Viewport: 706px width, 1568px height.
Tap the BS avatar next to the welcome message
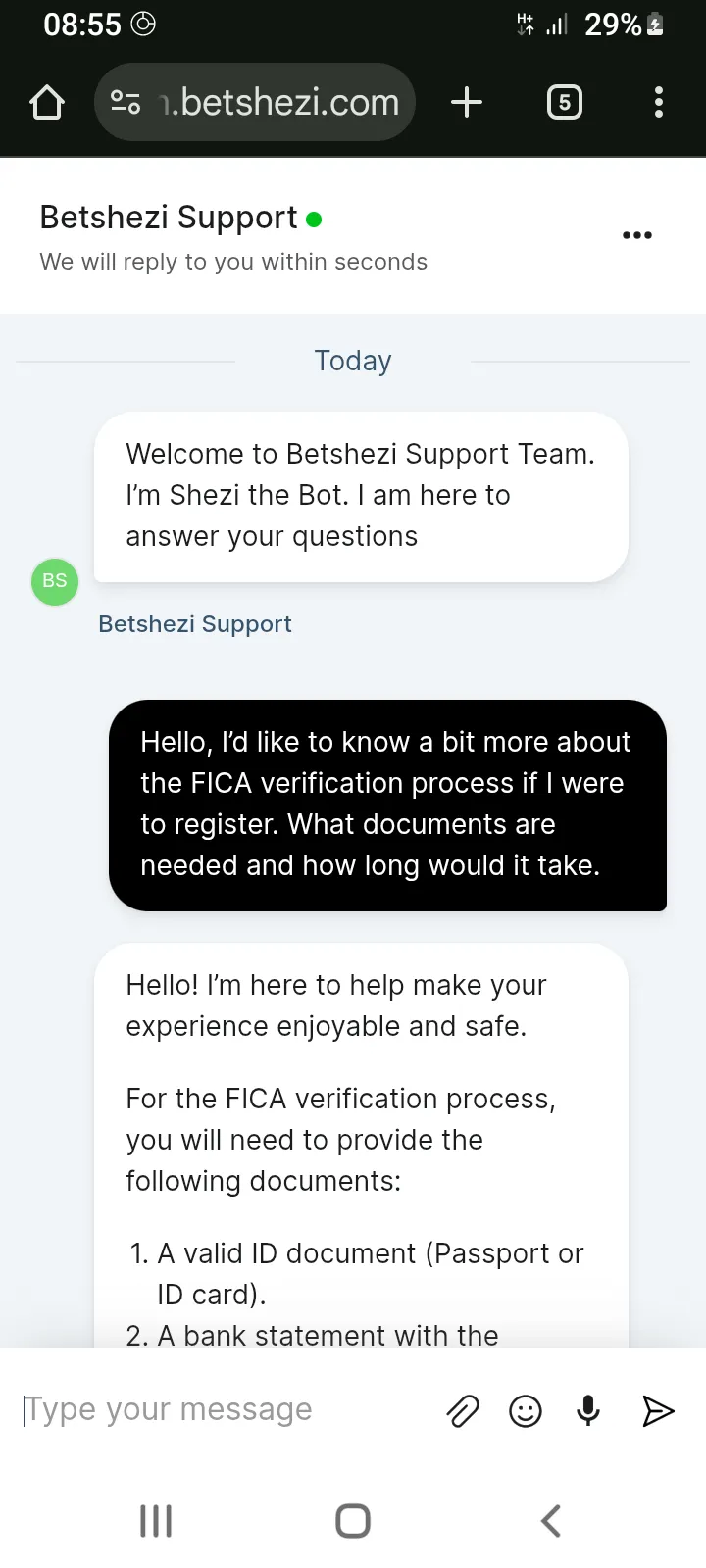click(54, 581)
